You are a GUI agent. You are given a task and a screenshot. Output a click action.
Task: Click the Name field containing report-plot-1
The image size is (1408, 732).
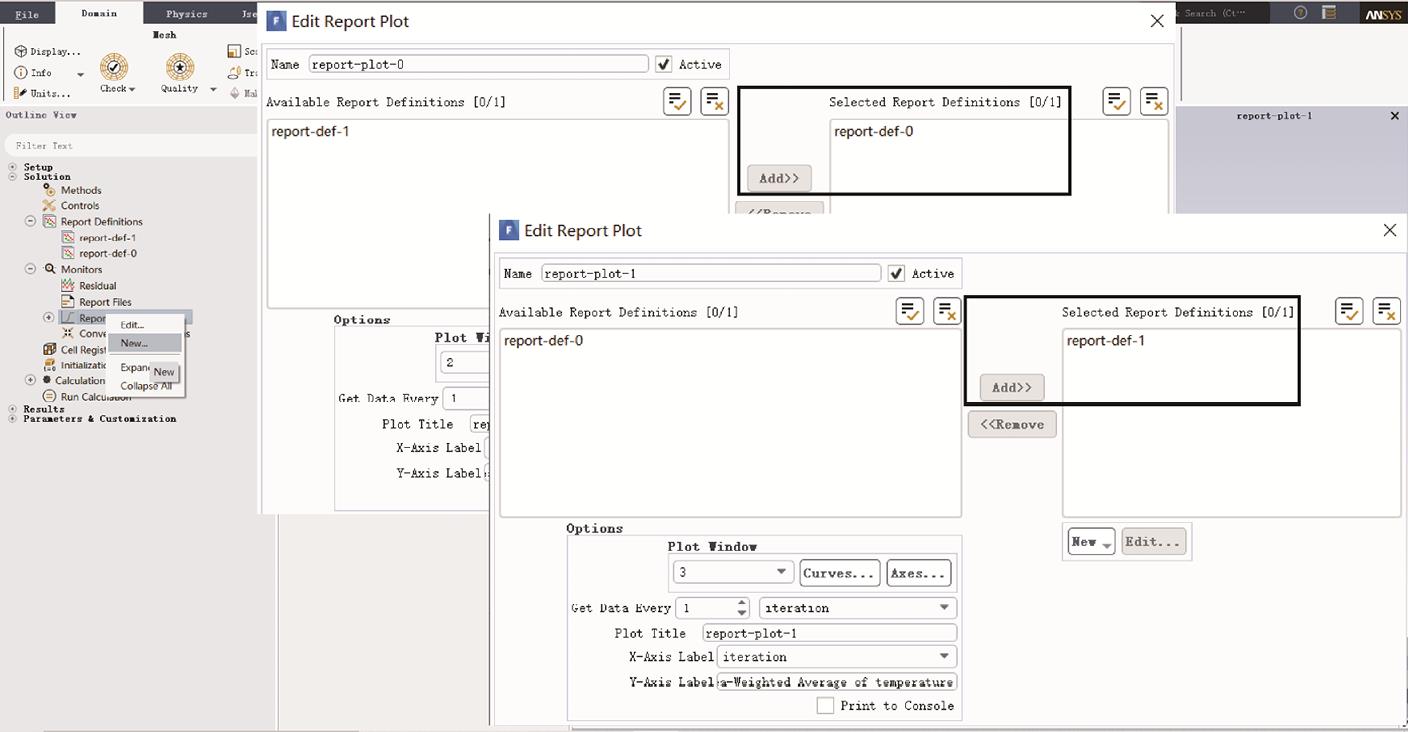pyautogui.click(x=711, y=273)
